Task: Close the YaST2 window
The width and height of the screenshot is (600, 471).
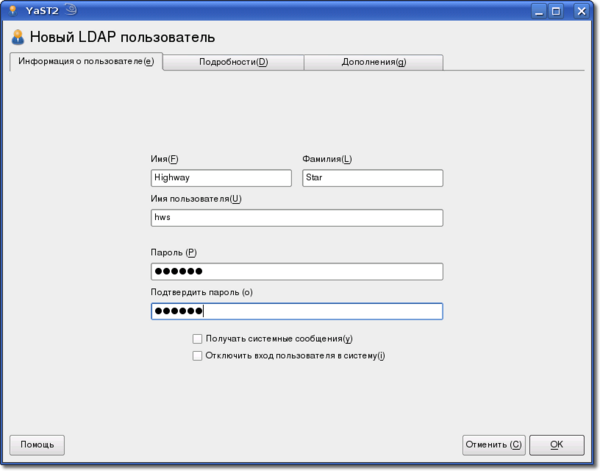Action: click(578, 10)
